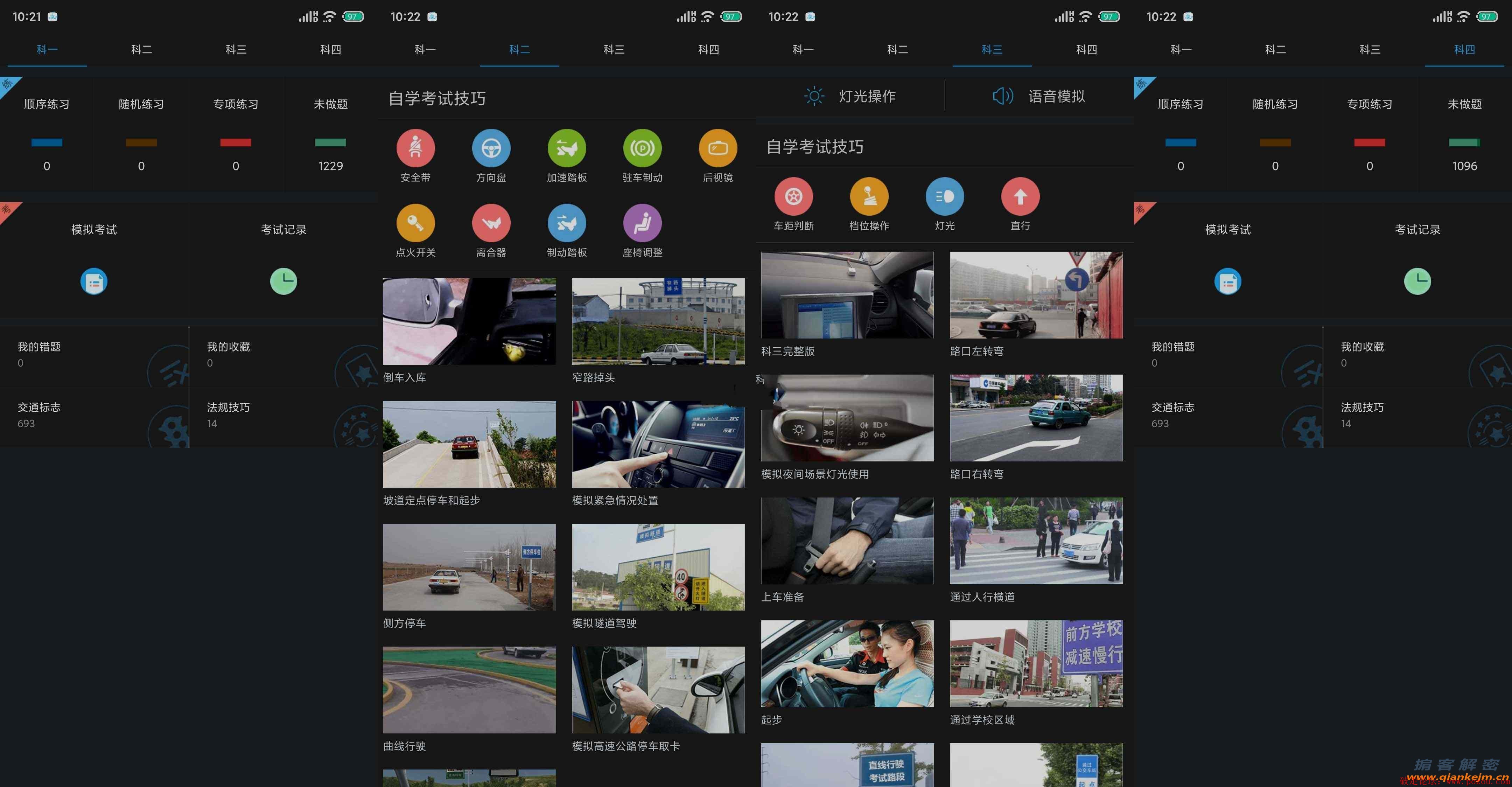Viewport: 1512px width, 787px height.
Task: Open the 档位操作 gear operation icon
Action: [x=869, y=196]
